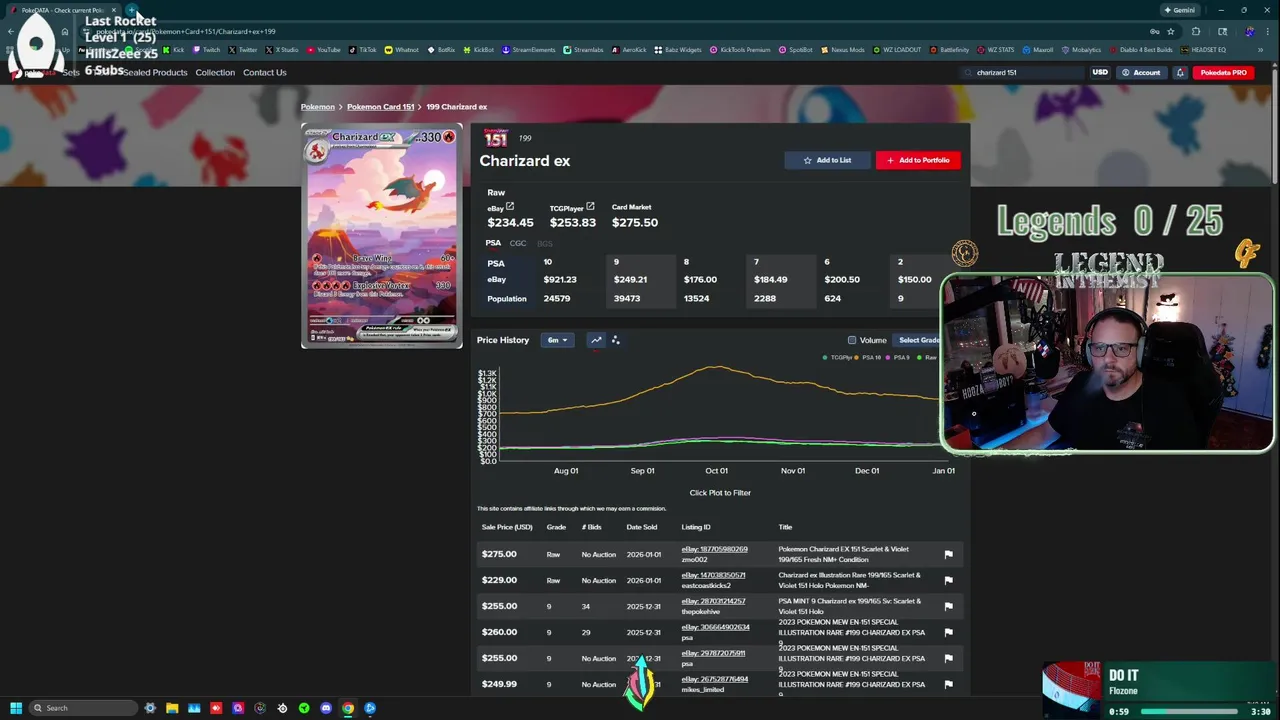Open the Sealed Products menu item
Screen dimensions: 1280x720
pyautogui.click(x=155, y=72)
